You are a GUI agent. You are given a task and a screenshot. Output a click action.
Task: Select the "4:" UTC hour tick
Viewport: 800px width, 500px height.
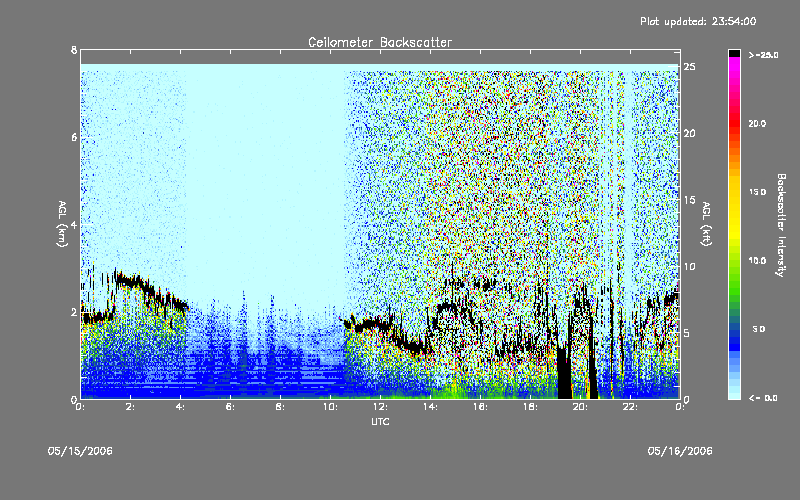point(181,407)
